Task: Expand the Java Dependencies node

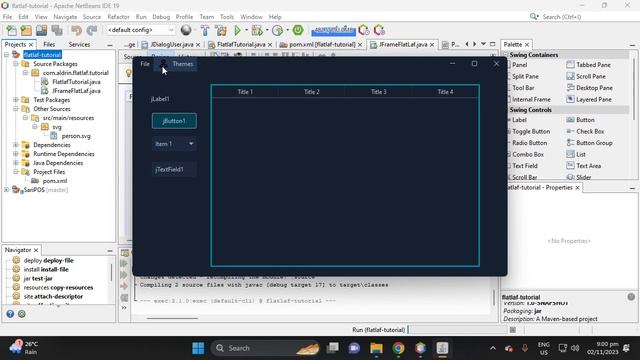Action: pos(16,163)
